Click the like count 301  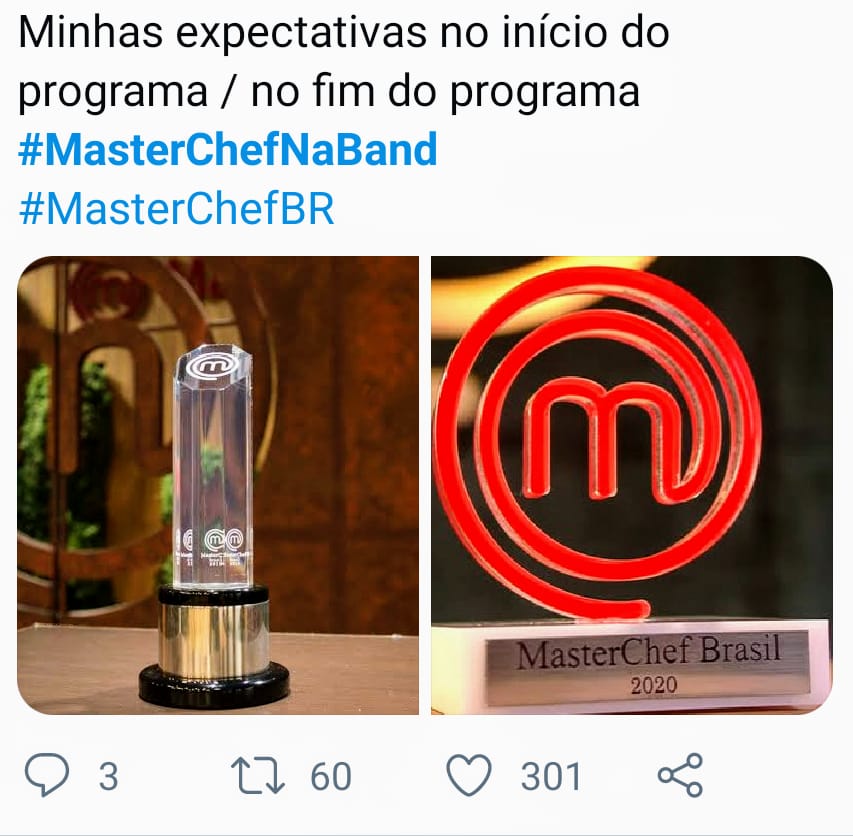coord(551,776)
